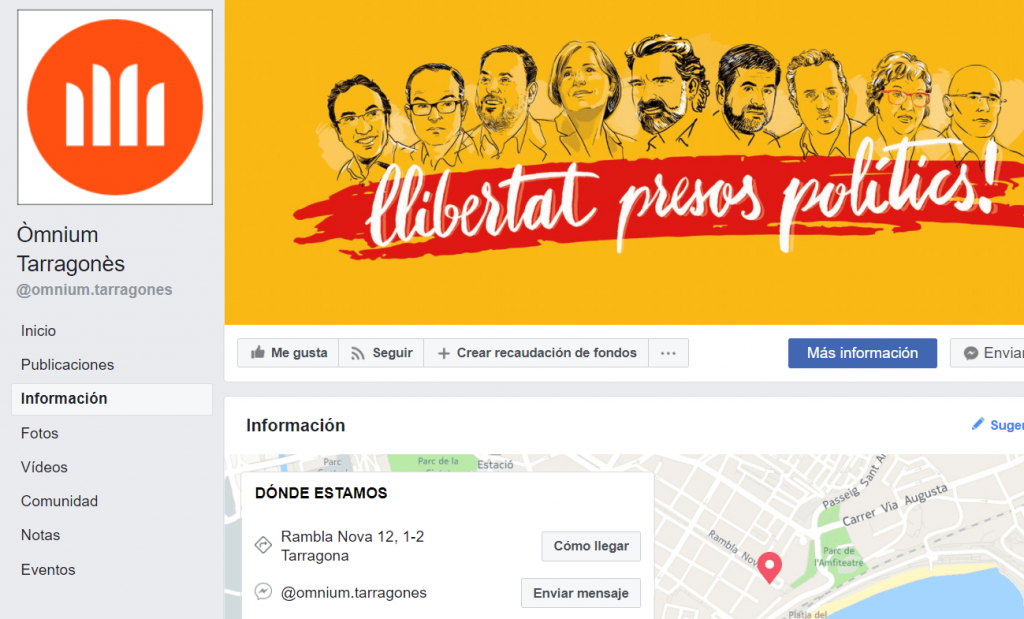Click the Más información blue button
The image size is (1024, 619).
coord(862,353)
